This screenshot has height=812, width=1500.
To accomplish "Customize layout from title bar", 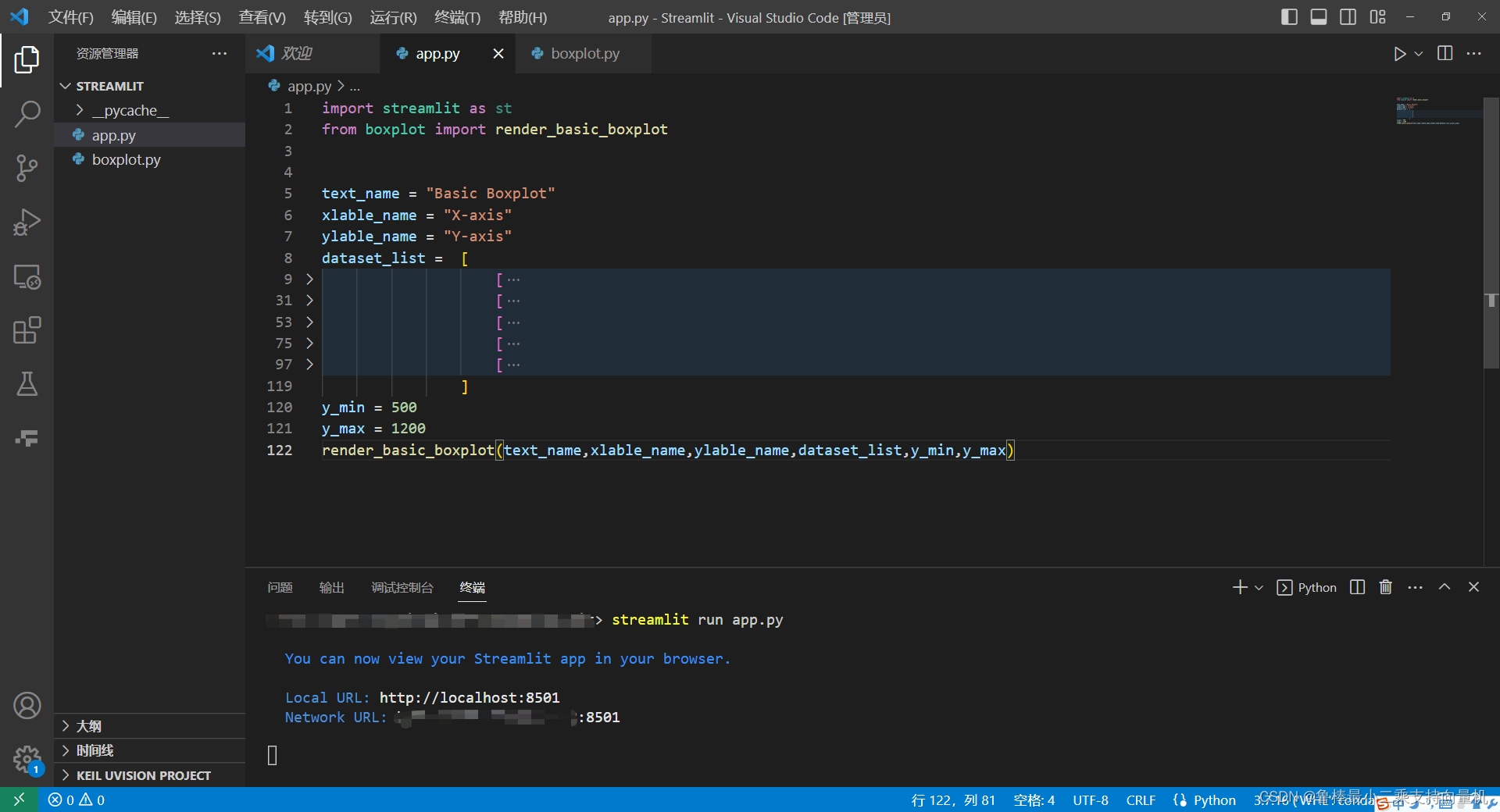I will [x=1378, y=16].
